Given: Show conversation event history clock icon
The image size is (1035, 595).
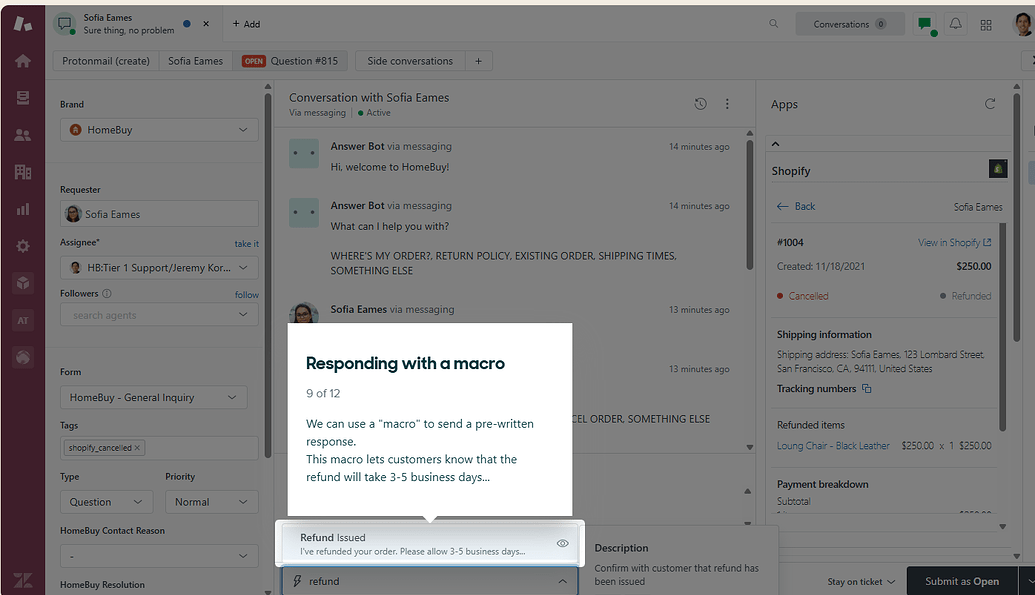Looking at the screenshot, I should [700, 104].
